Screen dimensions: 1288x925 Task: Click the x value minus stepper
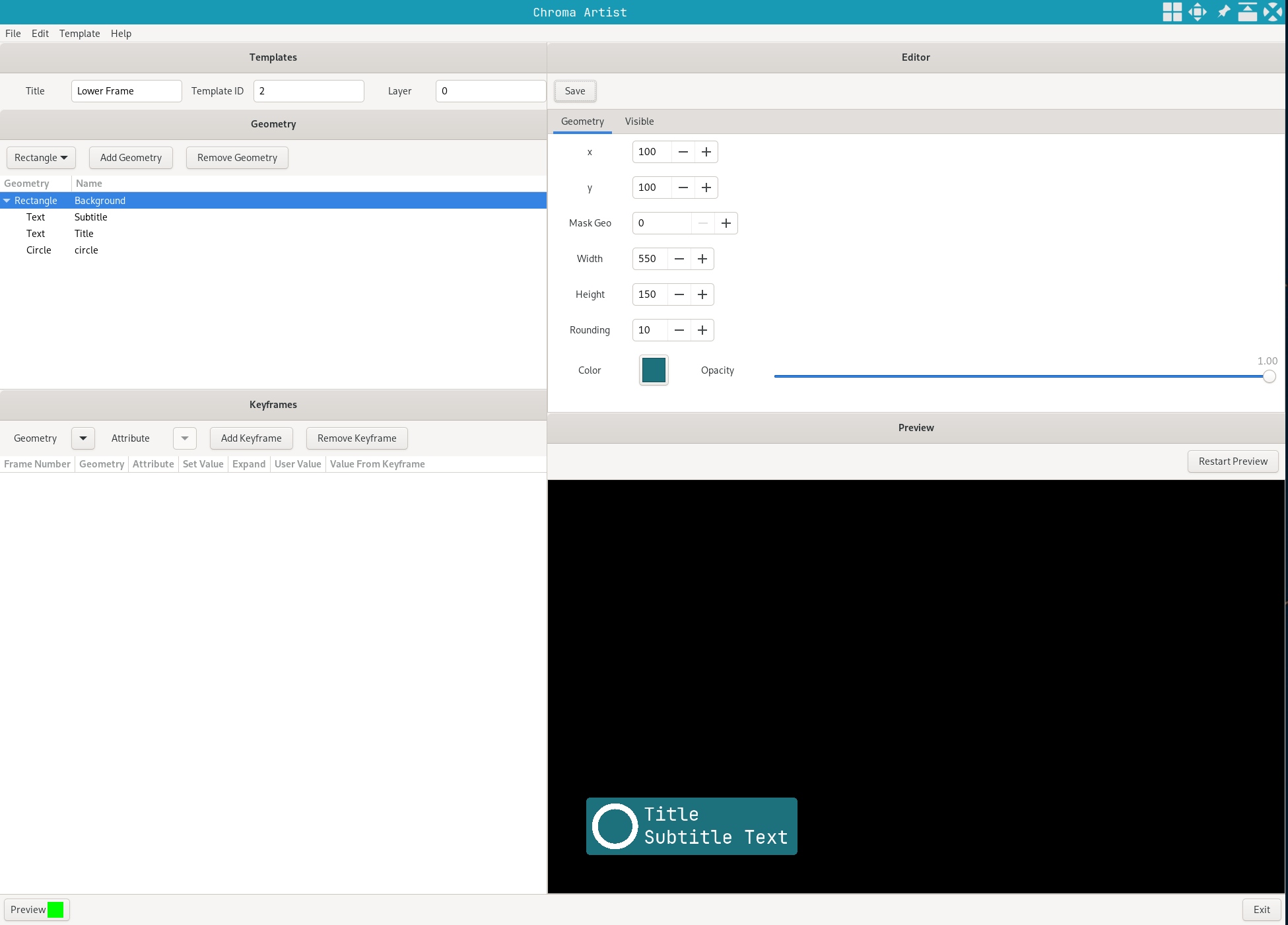pyautogui.click(x=683, y=152)
